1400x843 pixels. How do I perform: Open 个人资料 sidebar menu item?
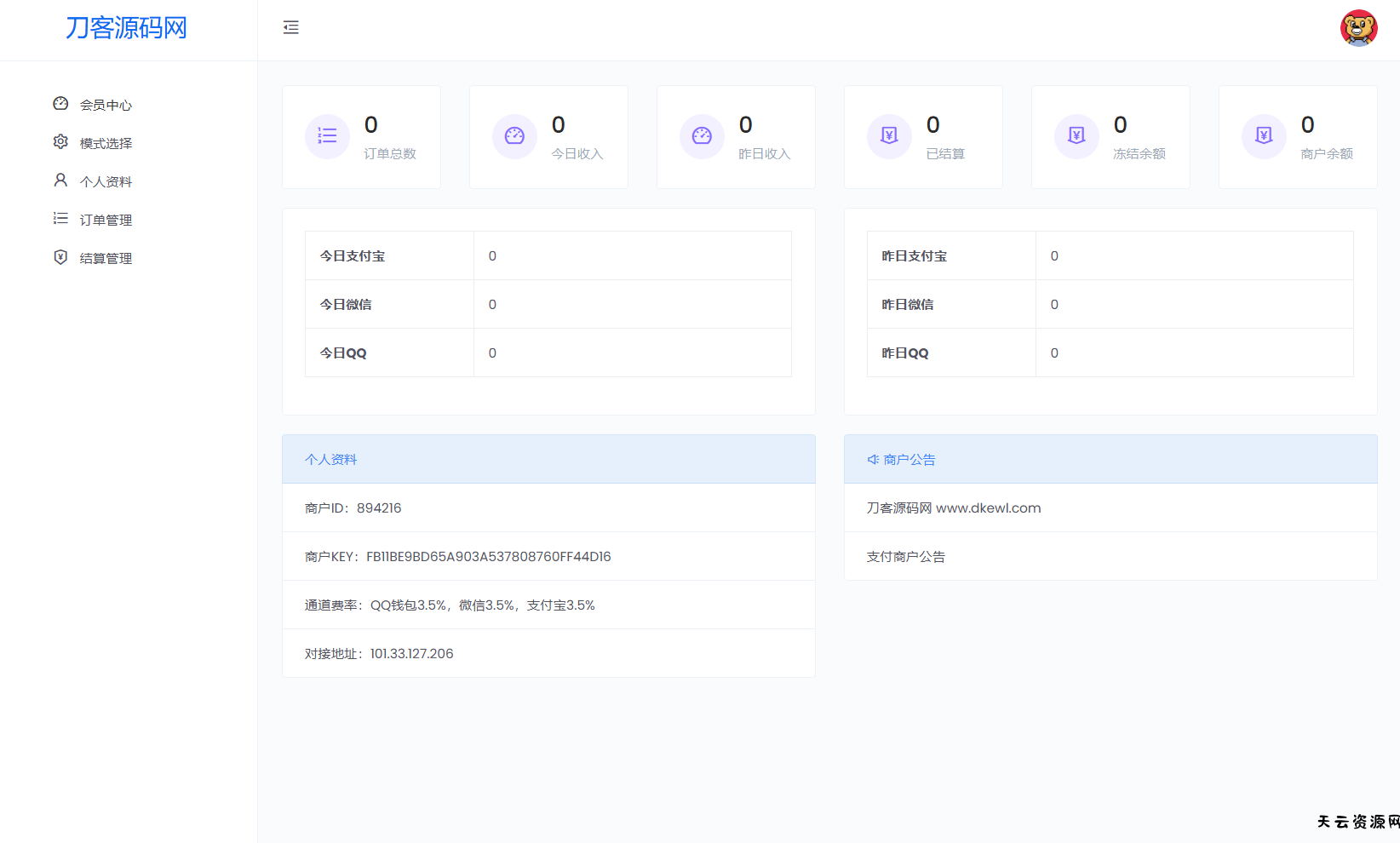pos(106,181)
